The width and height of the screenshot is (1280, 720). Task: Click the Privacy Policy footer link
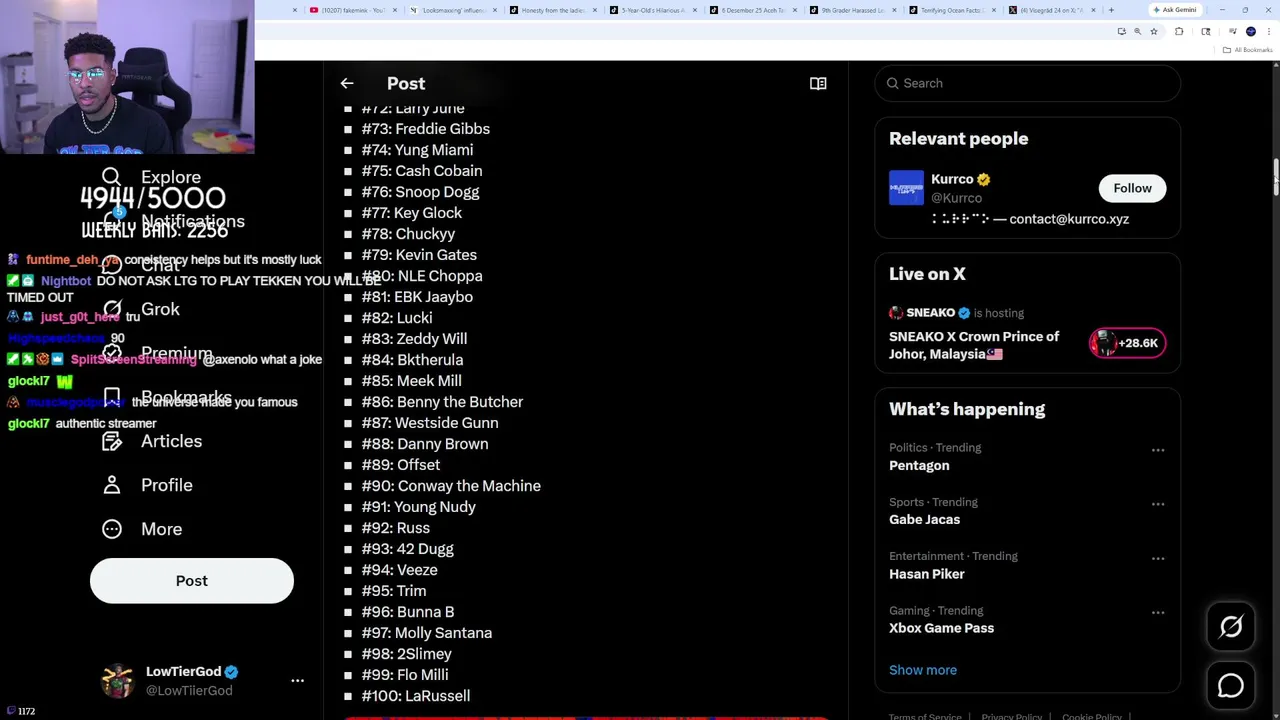tap(1012, 716)
